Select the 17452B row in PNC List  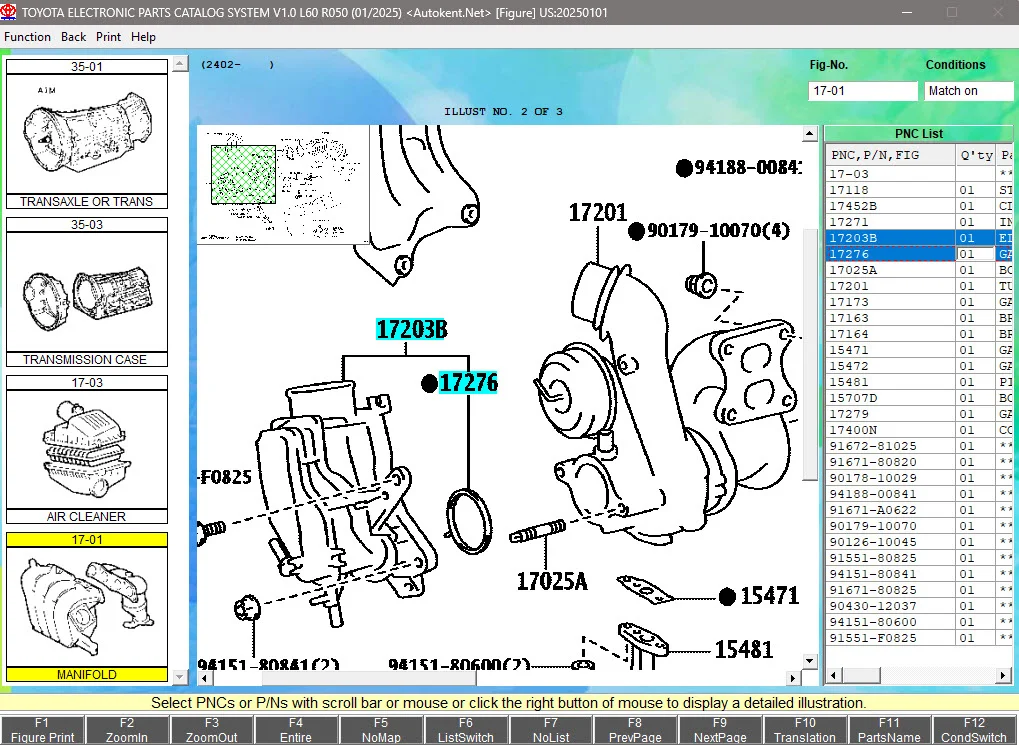pos(919,206)
